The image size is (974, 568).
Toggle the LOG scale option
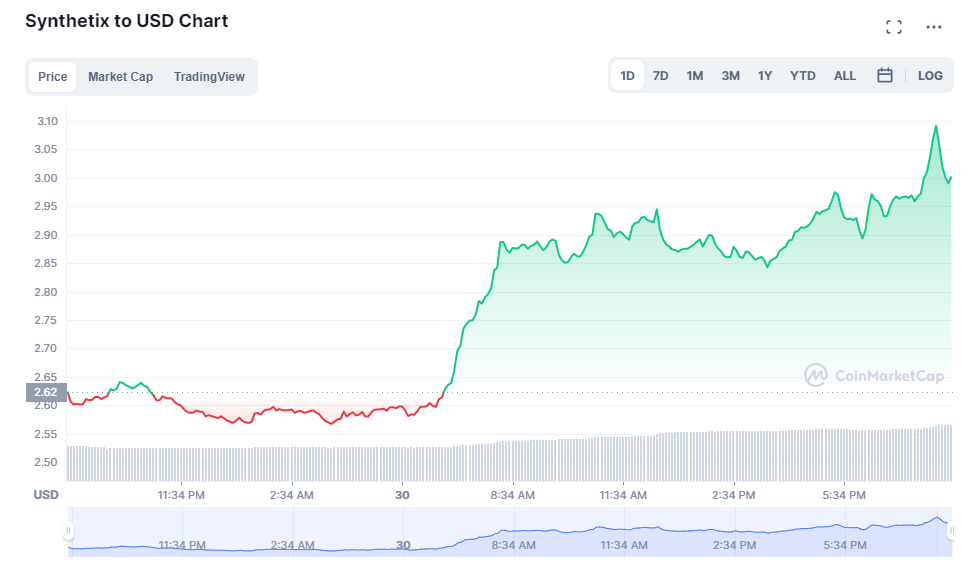click(x=930, y=76)
